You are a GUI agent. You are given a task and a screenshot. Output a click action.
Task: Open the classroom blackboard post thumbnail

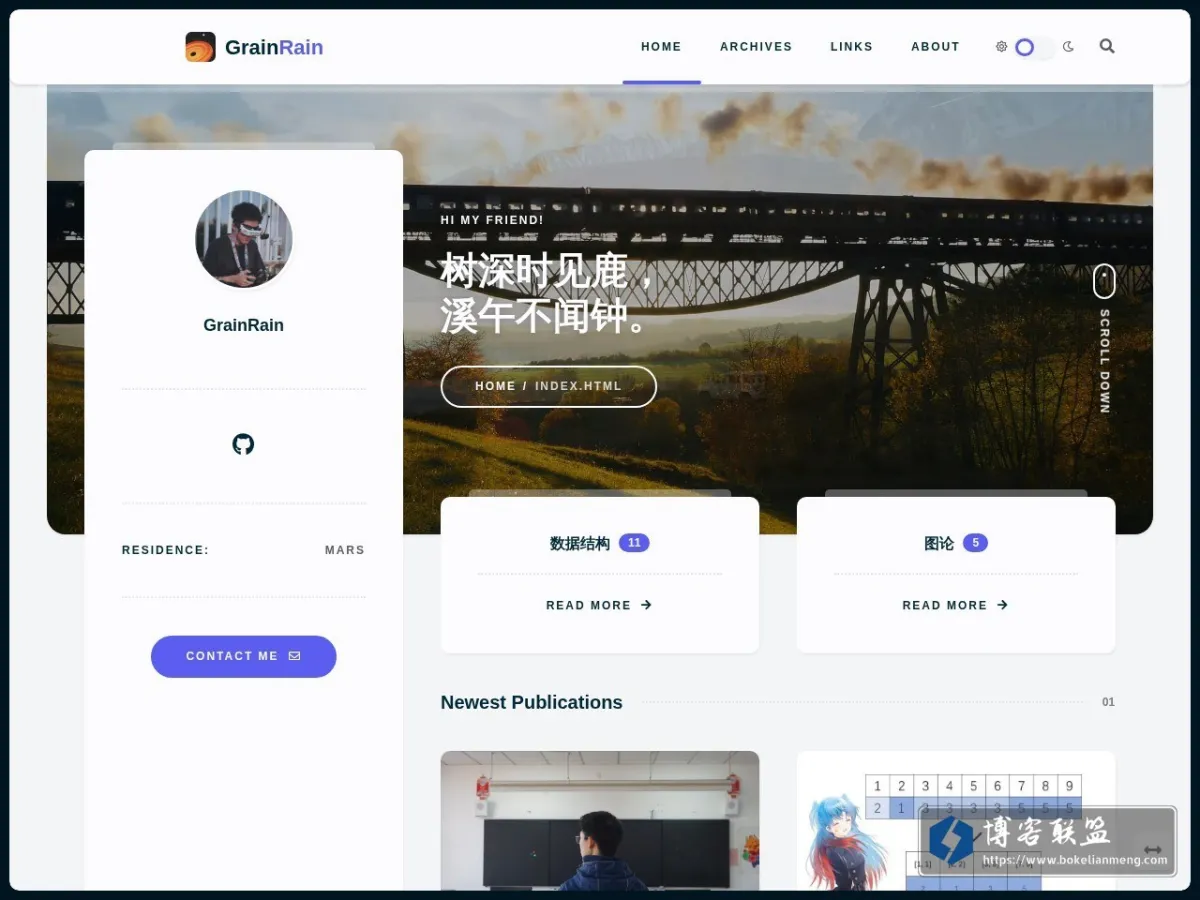(x=600, y=820)
